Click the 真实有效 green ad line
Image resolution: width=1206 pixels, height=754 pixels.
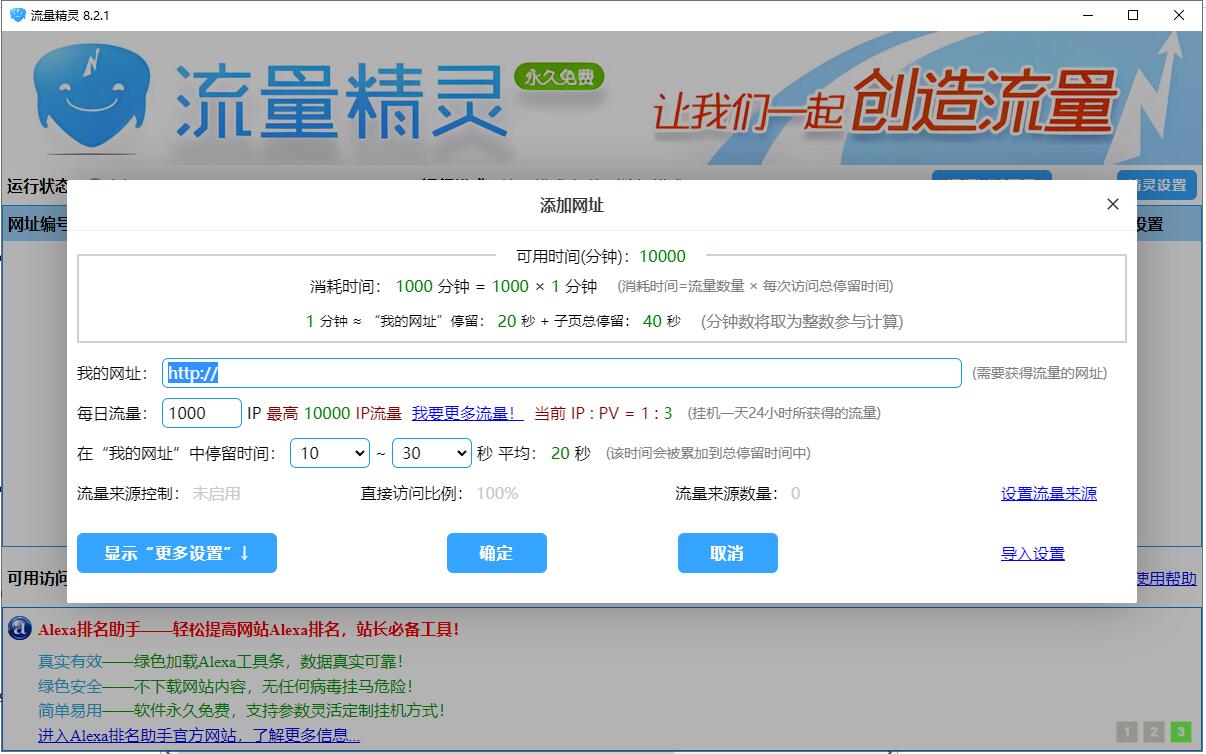(221, 661)
